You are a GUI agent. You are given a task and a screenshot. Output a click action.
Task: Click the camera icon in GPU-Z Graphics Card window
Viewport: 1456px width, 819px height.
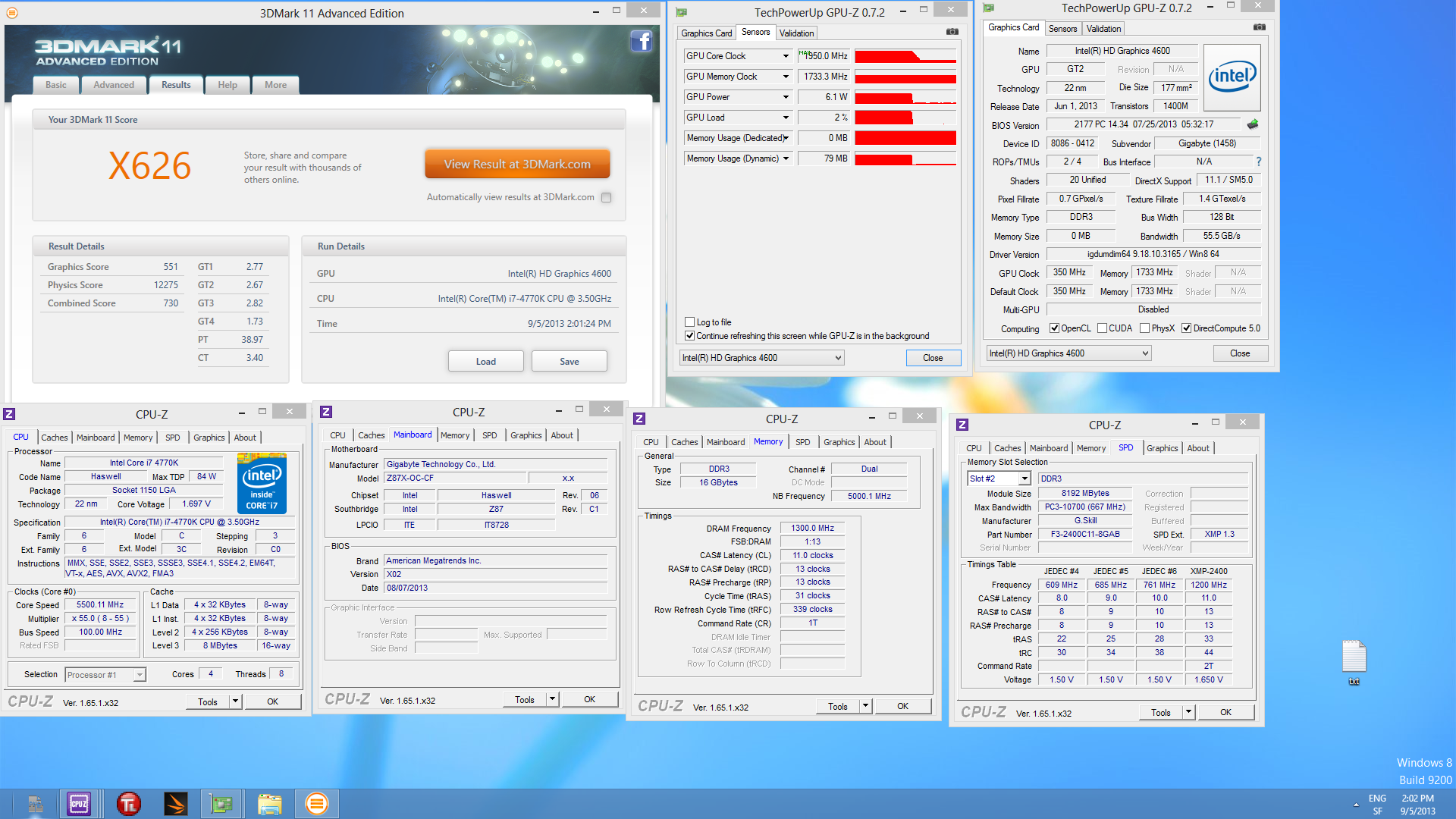pyautogui.click(x=1260, y=27)
